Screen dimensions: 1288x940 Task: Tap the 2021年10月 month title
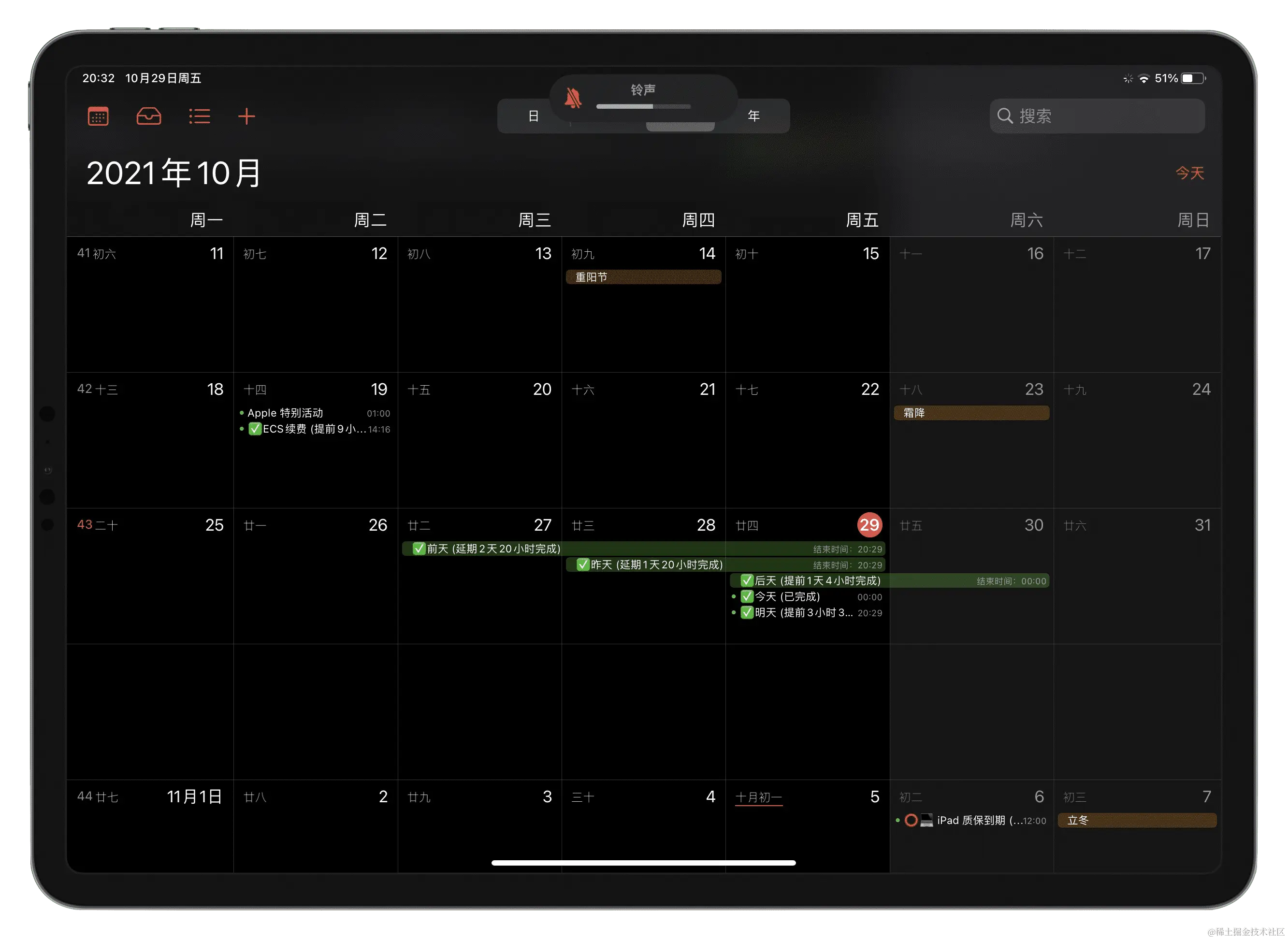(174, 173)
